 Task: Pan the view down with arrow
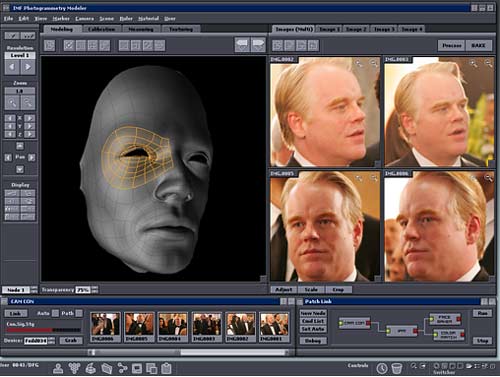click(x=20, y=169)
